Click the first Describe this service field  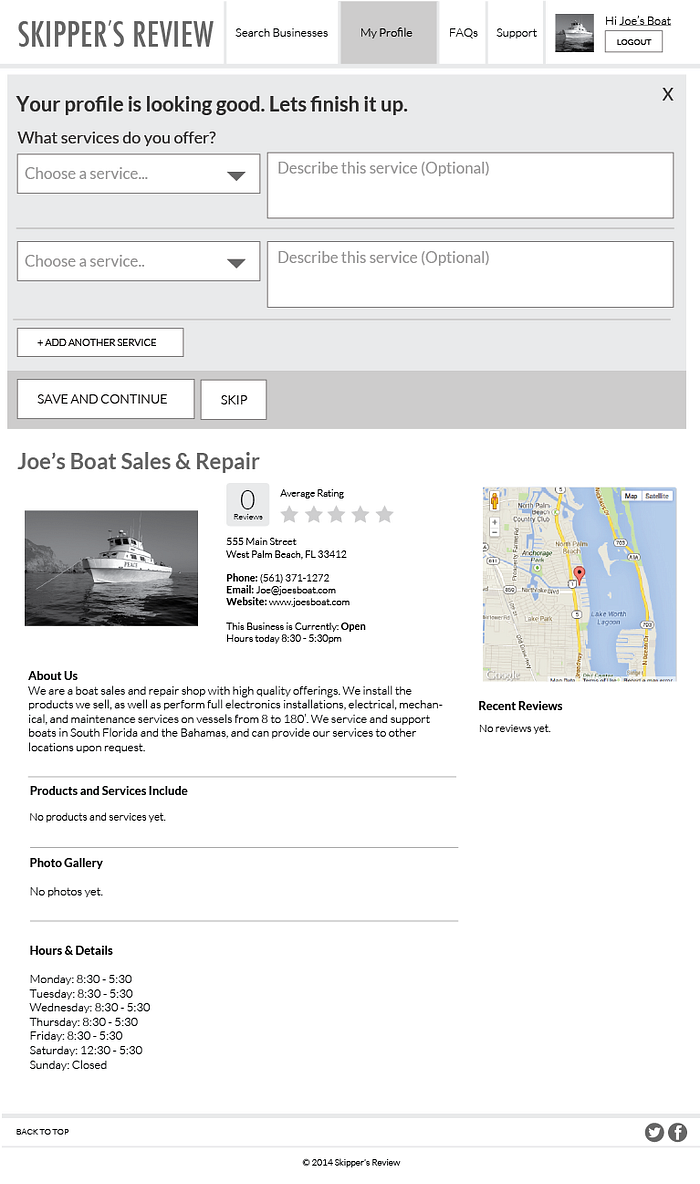coord(470,186)
